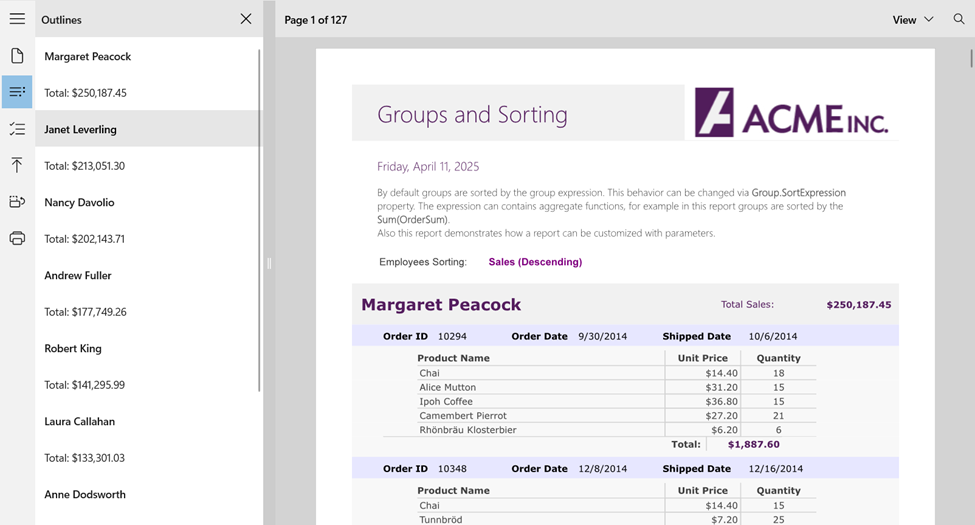The width and height of the screenshot is (975, 525).
Task: Open Laura Callahan outline entry
Action: click(x=80, y=421)
